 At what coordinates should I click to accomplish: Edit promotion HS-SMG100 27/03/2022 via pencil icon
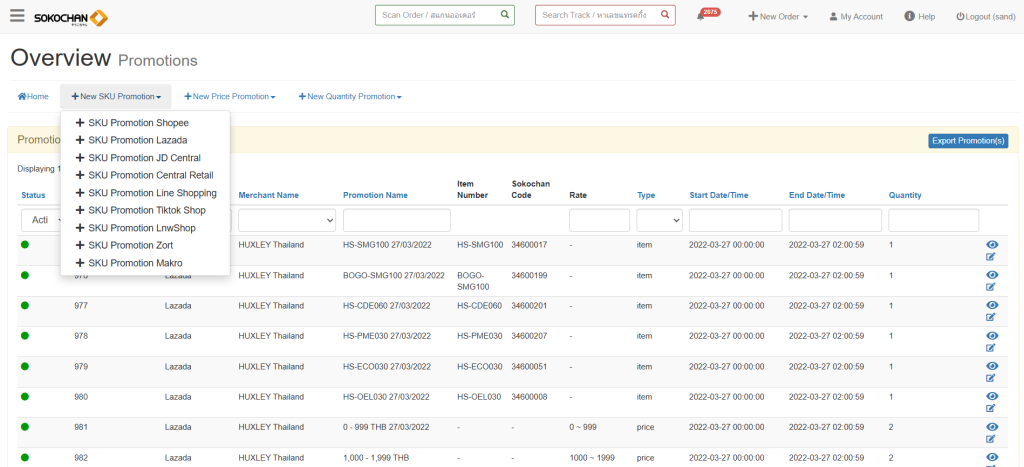[x=991, y=257]
